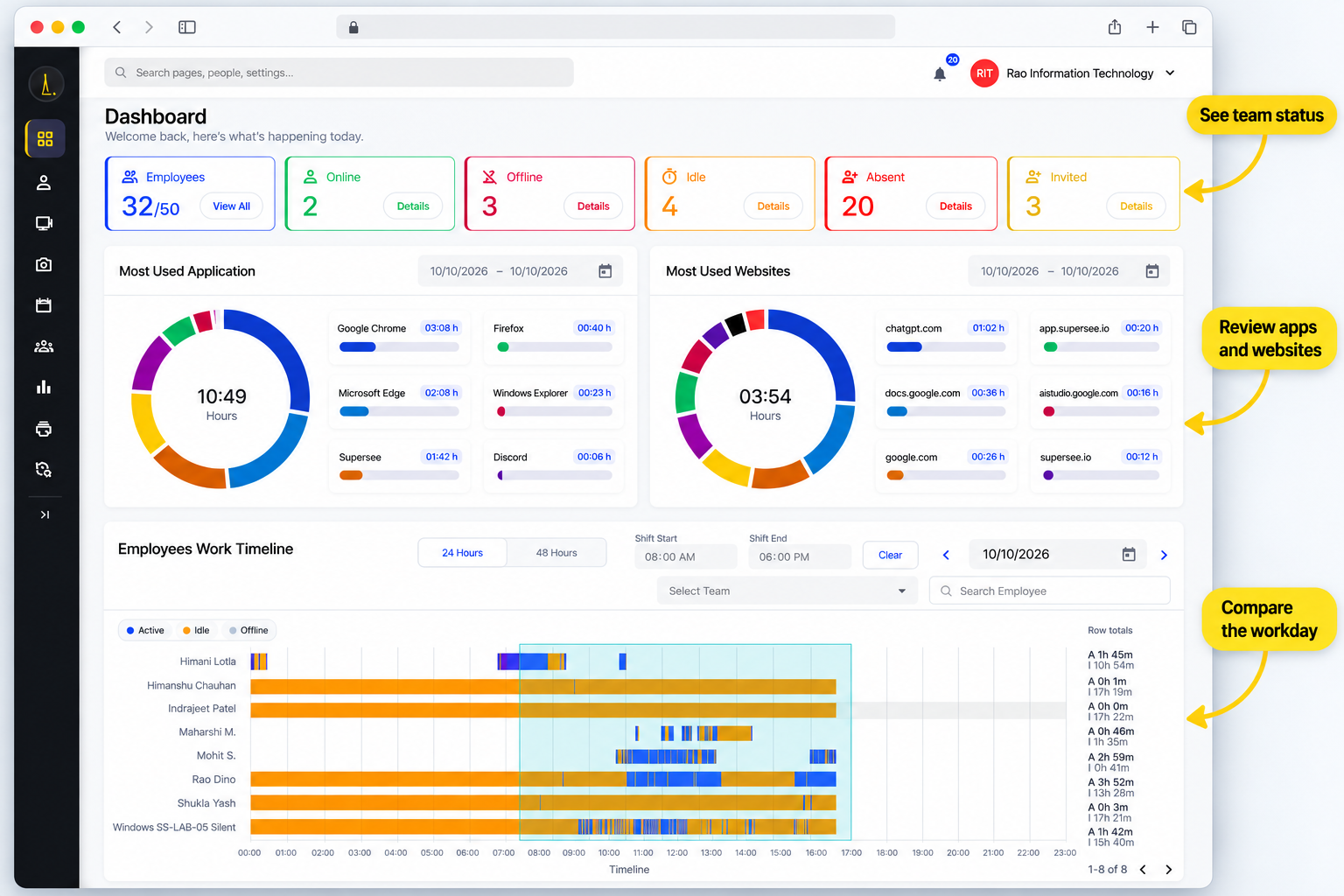The height and width of the screenshot is (896, 1344).
Task: Open the bar chart reports sidebar icon
Action: tap(44, 387)
